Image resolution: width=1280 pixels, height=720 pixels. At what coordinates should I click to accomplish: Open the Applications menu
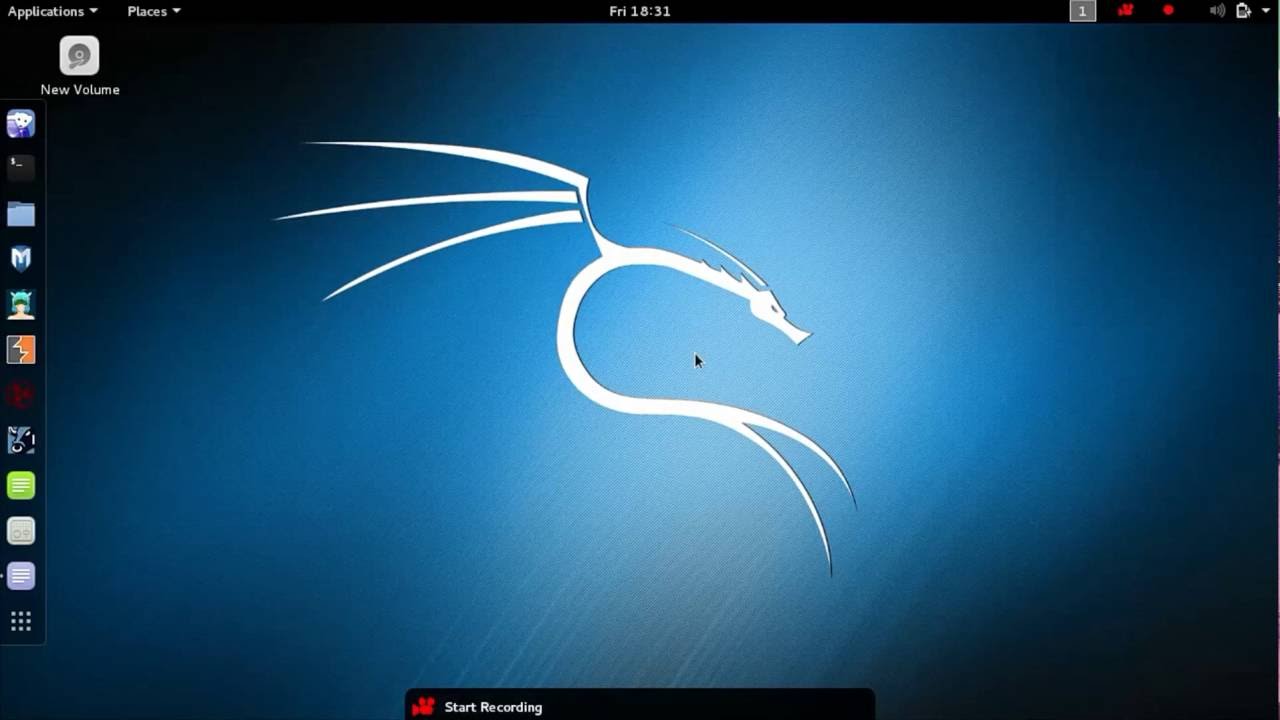pos(53,11)
